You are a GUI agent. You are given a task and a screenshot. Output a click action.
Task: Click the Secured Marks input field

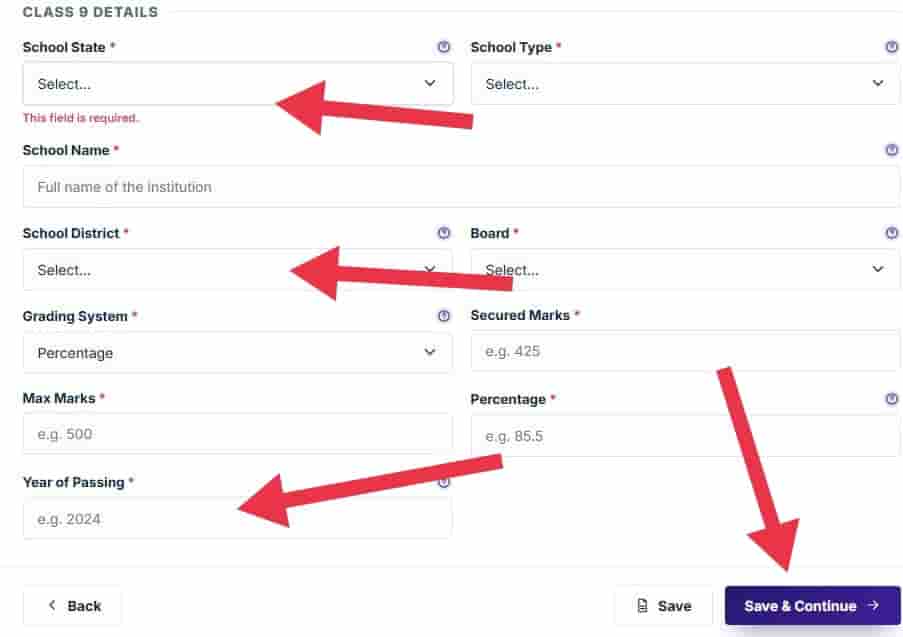[x=685, y=351]
